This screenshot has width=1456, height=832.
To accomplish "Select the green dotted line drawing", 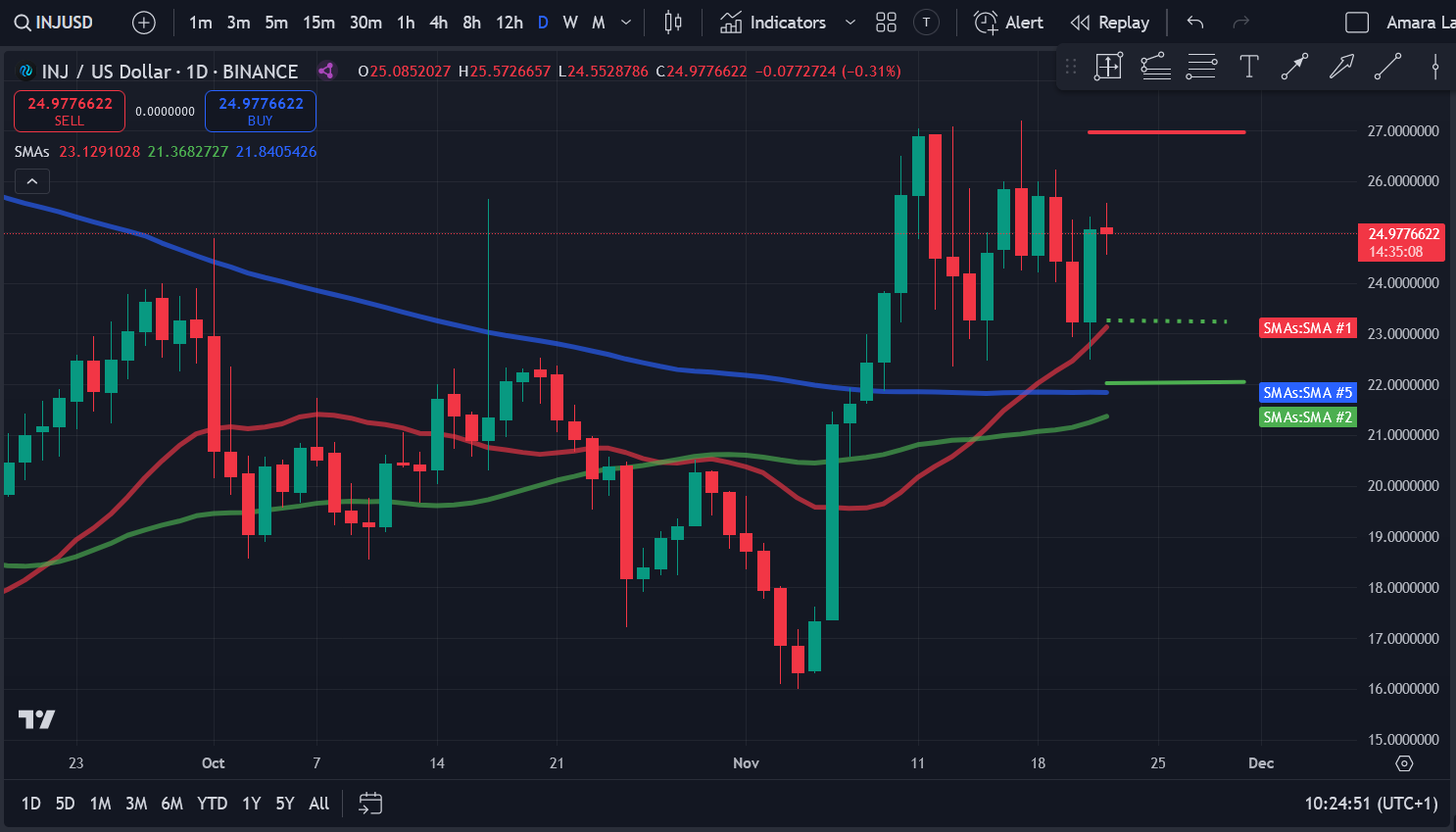I will 1166,320.
